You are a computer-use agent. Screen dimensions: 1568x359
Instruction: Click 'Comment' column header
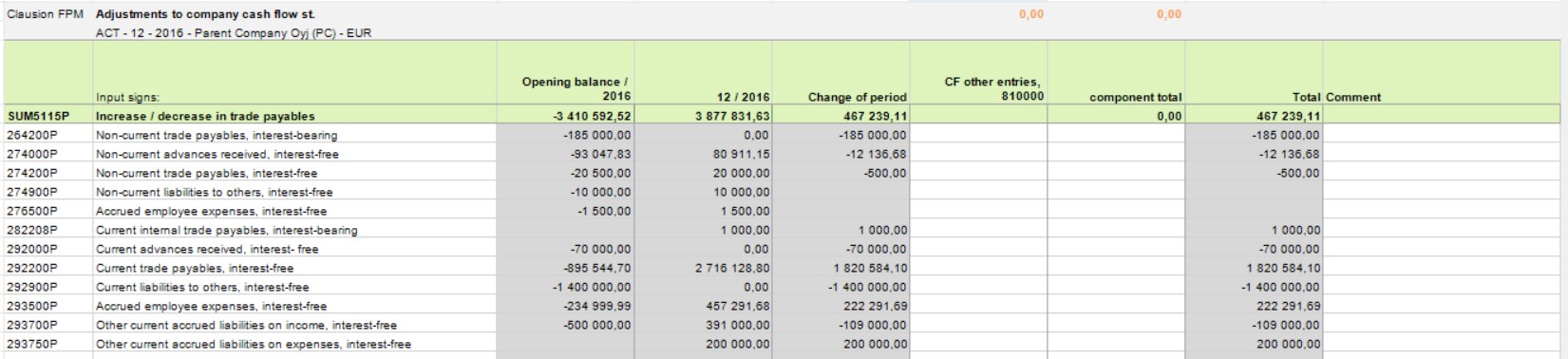tap(1353, 97)
